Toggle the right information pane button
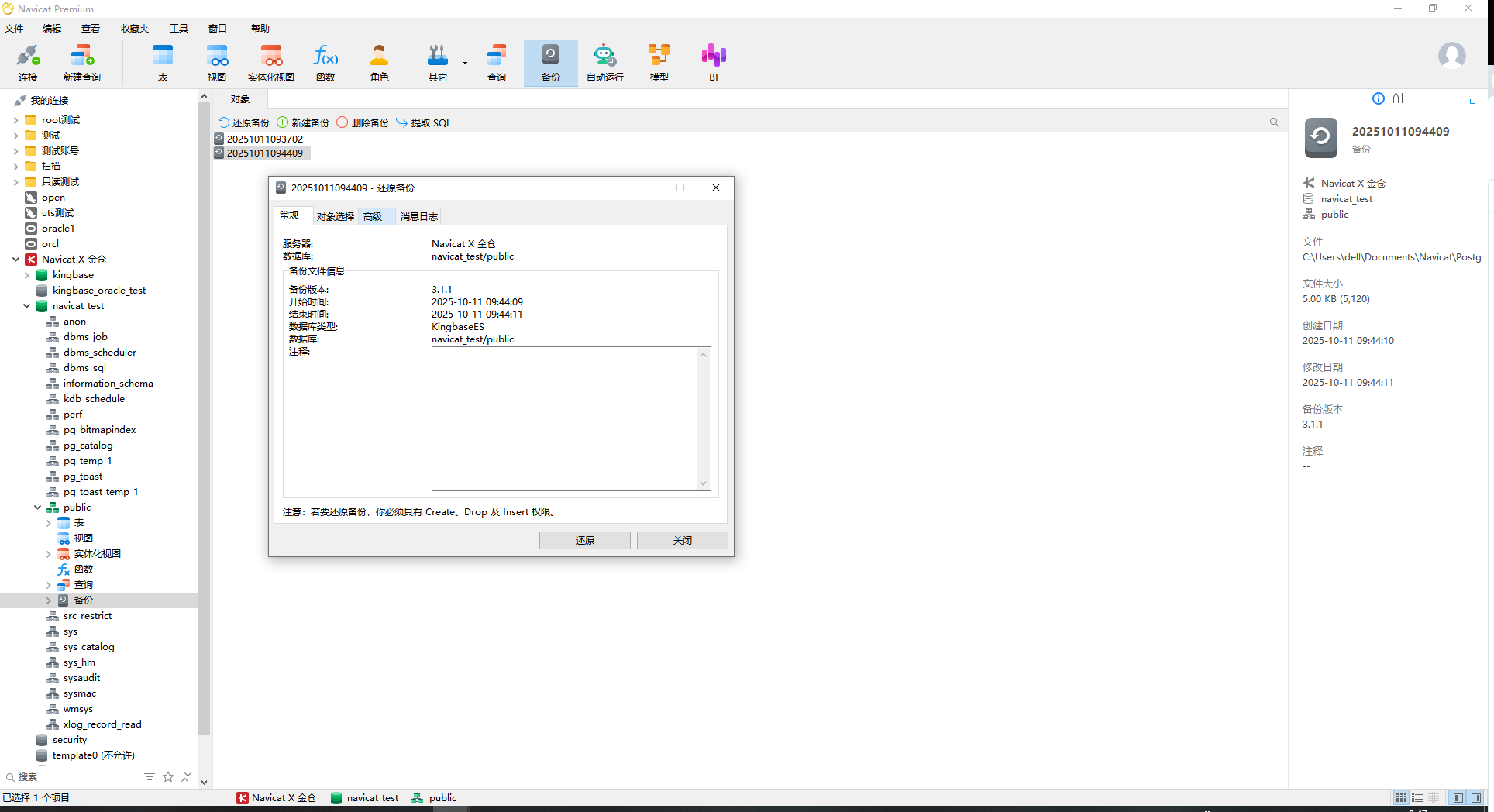This screenshot has height=812, width=1494. (x=1476, y=797)
